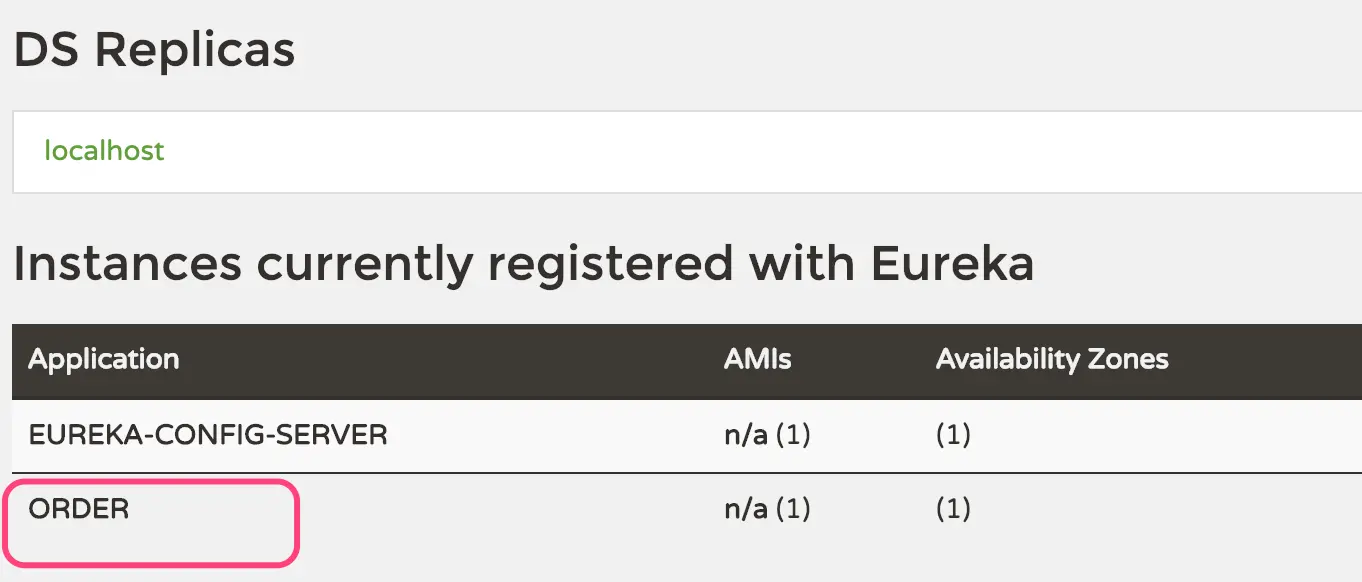Screen dimensions: 1362x582
Task: Click empty space inside pink box below ORDER
Action: coord(150,545)
